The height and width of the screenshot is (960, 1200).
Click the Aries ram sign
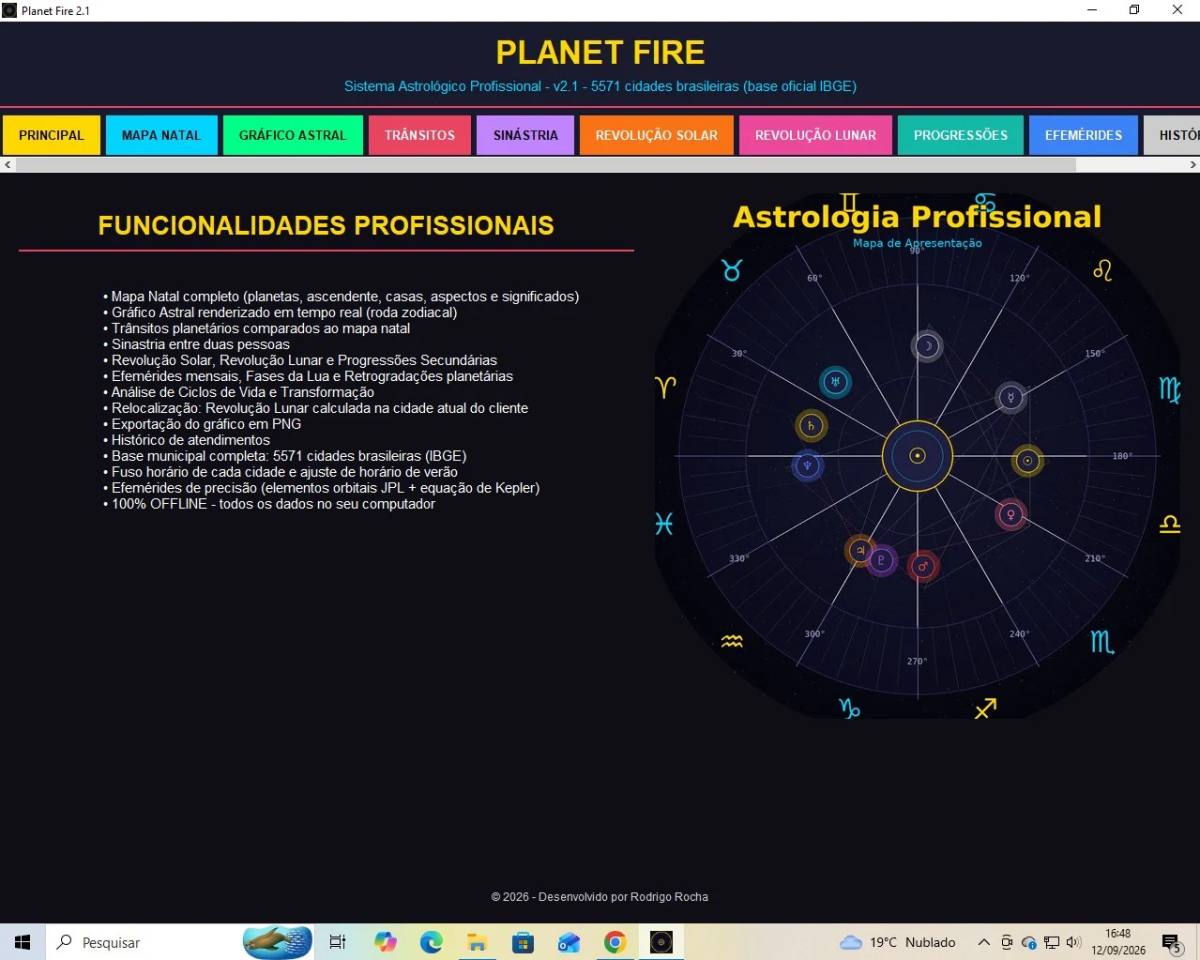(x=665, y=387)
